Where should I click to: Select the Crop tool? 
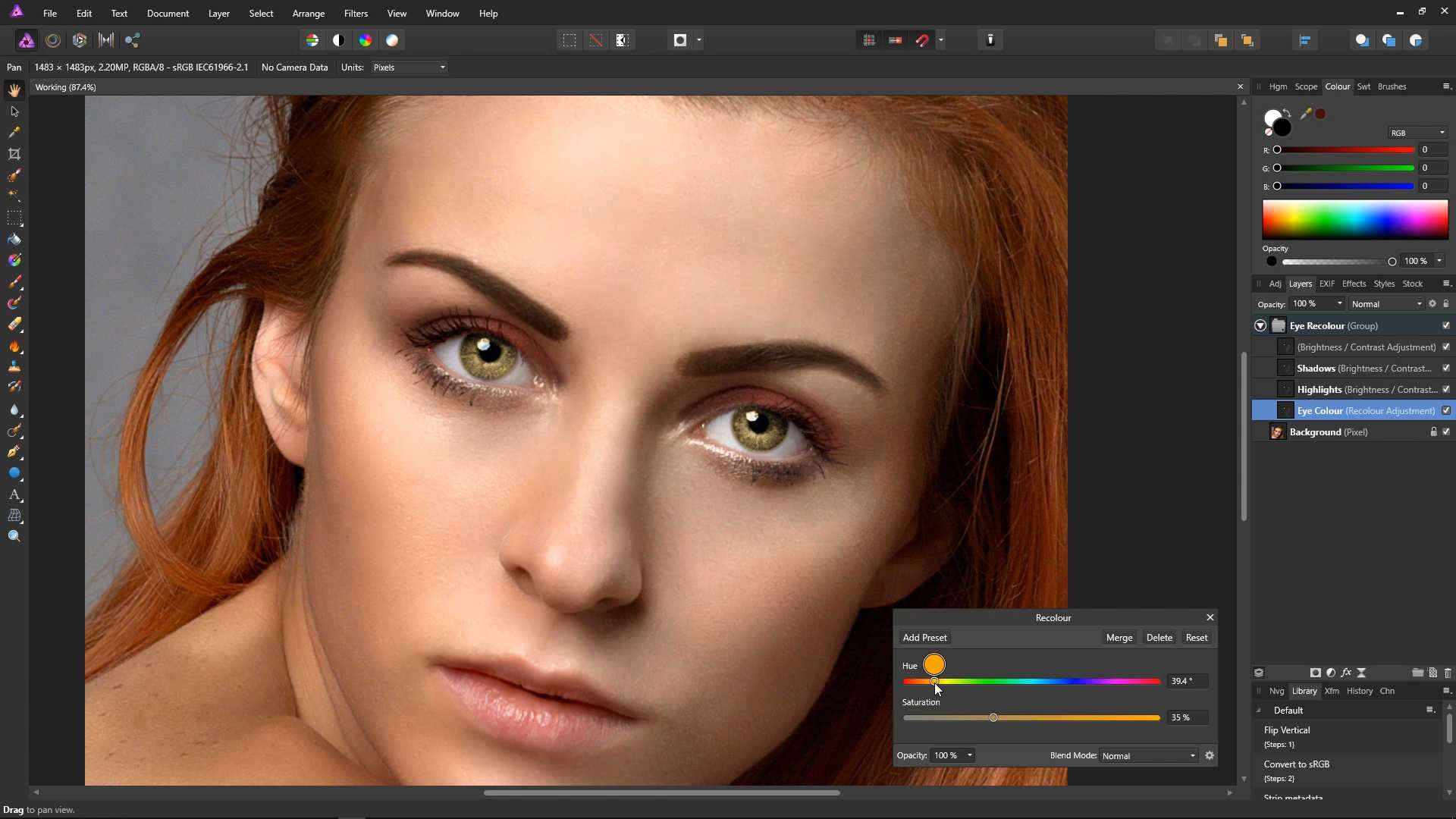[14, 154]
